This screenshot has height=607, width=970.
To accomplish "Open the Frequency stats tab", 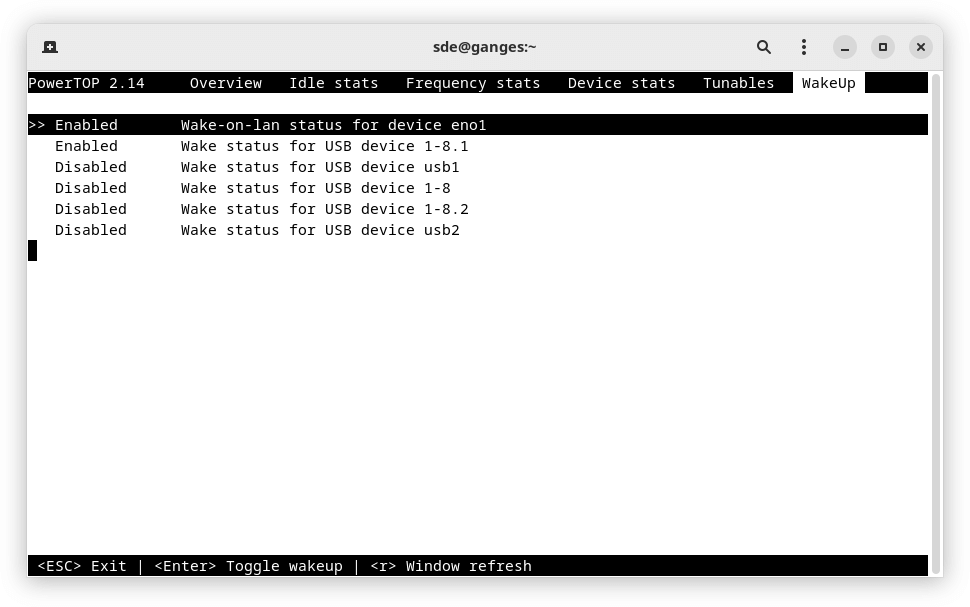I will tap(473, 83).
